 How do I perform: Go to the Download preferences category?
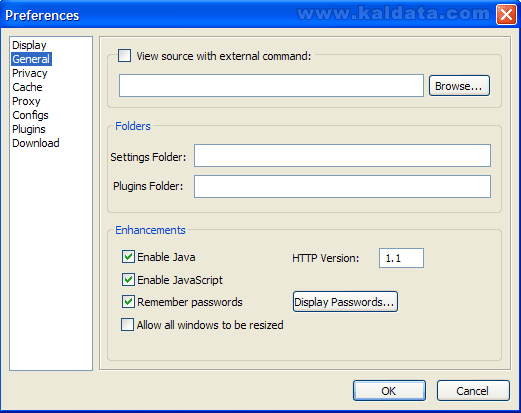(36, 143)
